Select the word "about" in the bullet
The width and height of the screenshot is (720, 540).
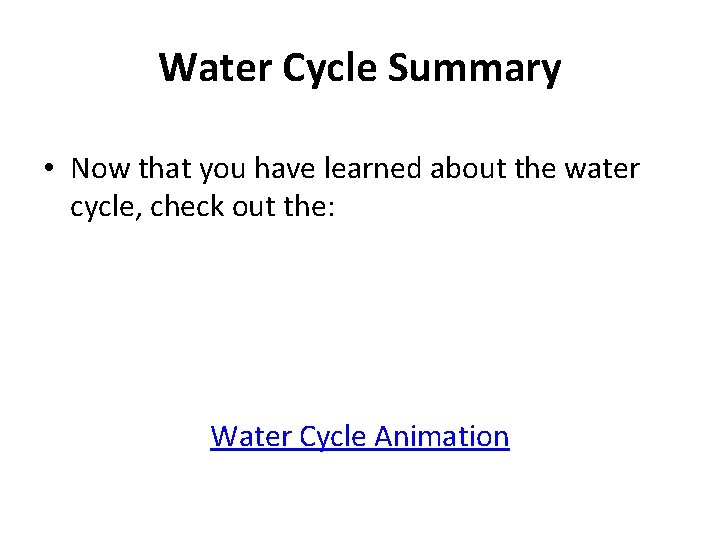pos(468,168)
